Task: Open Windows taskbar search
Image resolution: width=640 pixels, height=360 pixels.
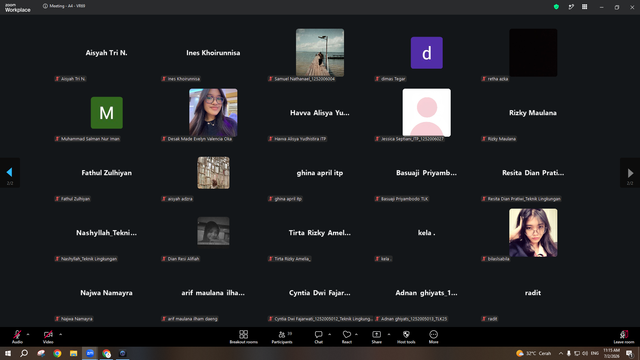Action: [x=24, y=353]
